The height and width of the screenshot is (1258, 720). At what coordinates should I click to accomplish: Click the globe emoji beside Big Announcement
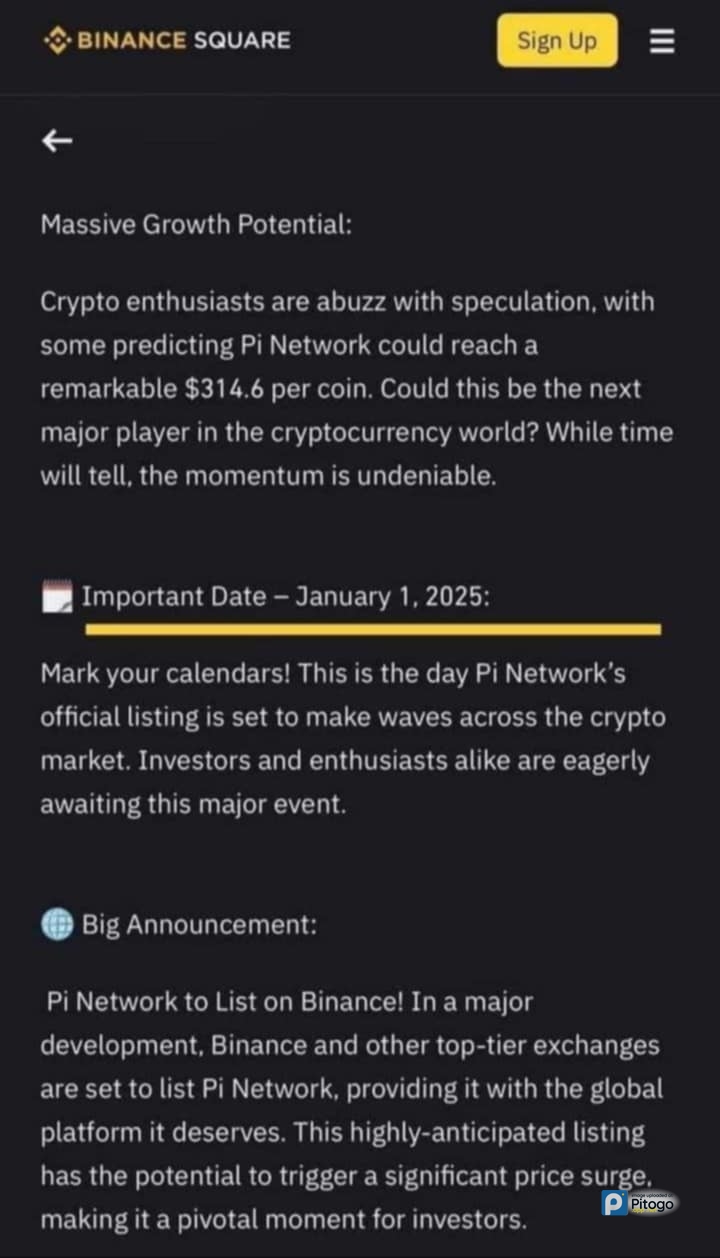coord(57,925)
